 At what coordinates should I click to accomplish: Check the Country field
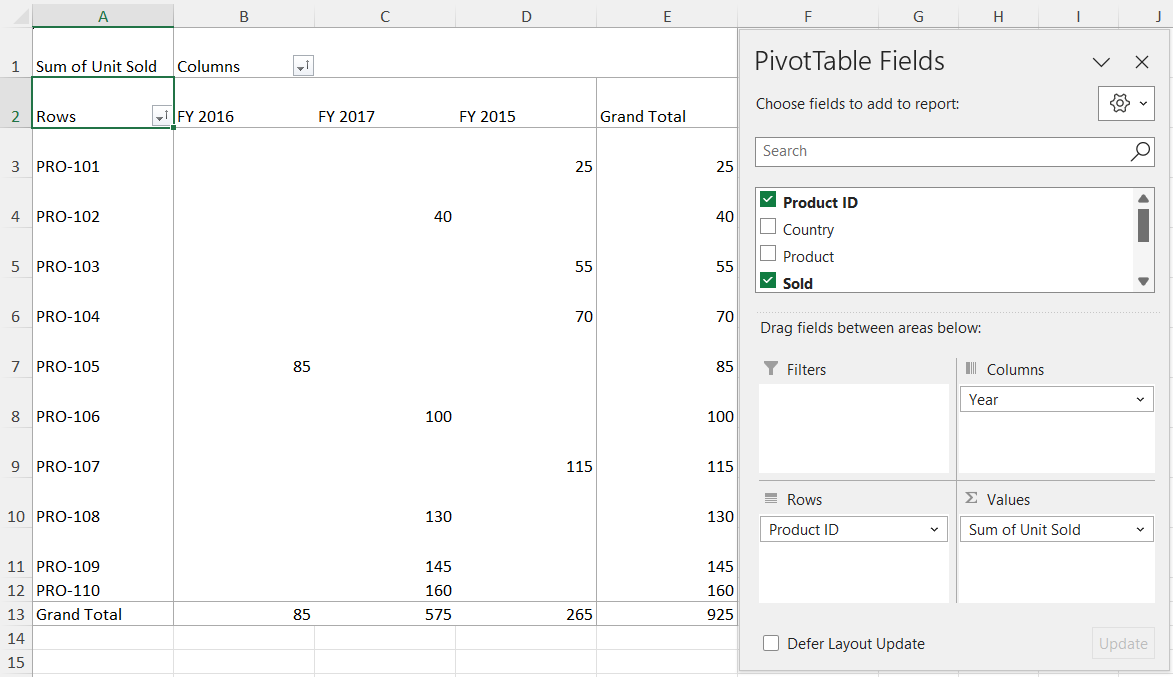coord(768,228)
